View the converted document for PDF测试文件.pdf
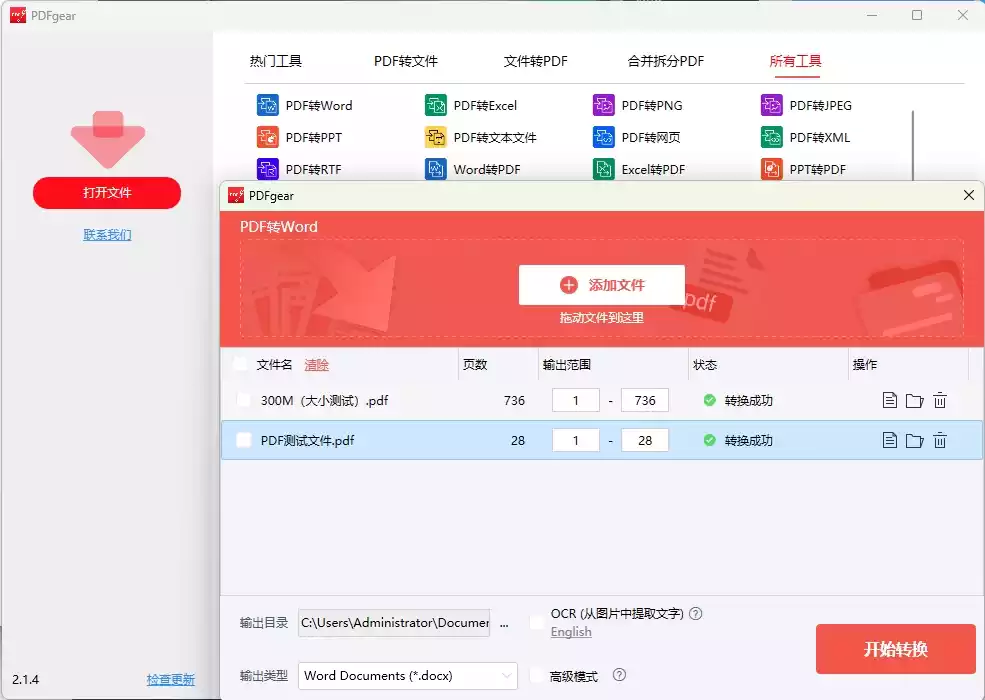Image resolution: width=985 pixels, height=700 pixels. tap(889, 440)
